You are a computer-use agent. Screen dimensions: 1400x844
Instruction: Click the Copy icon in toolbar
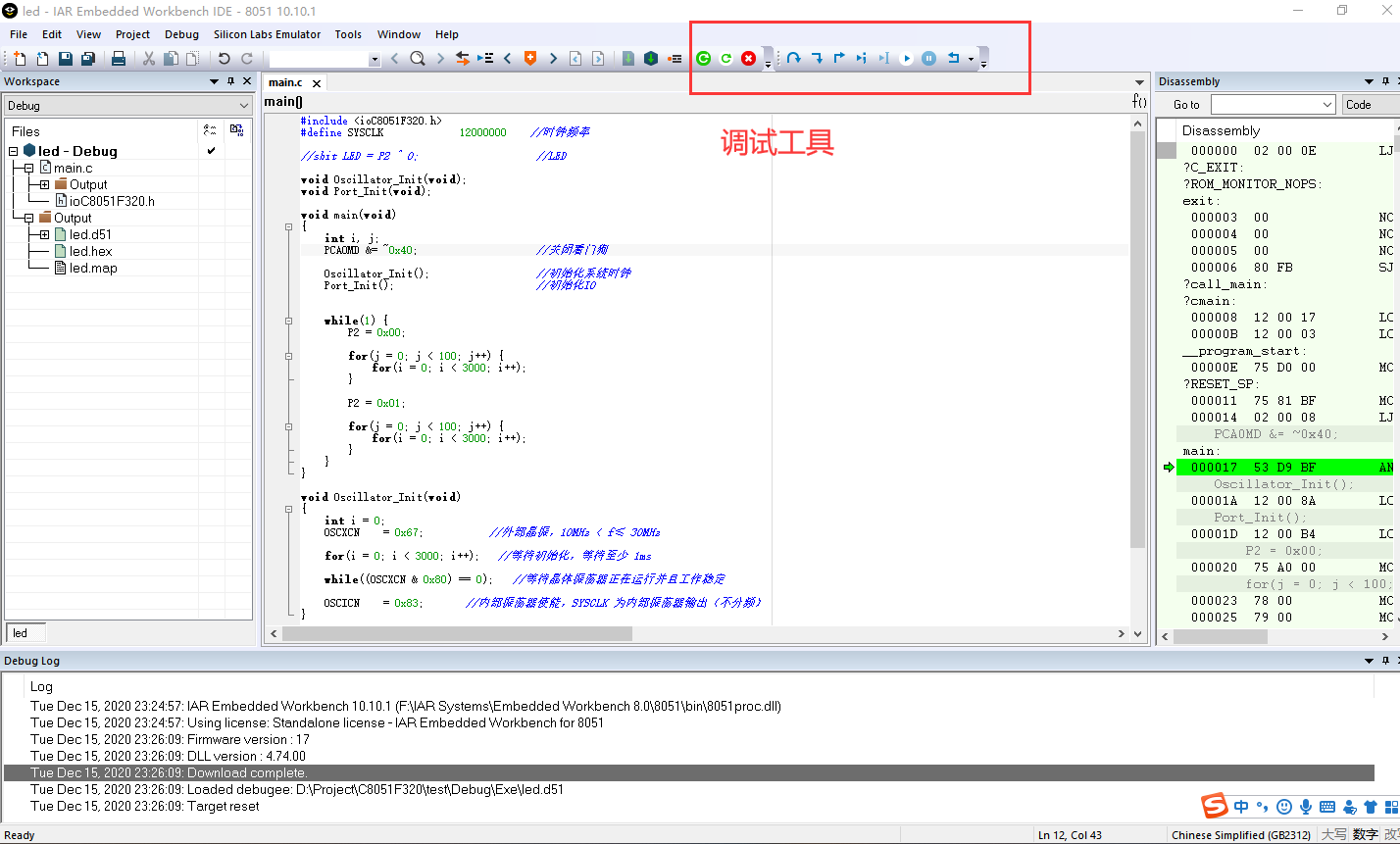[171, 59]
